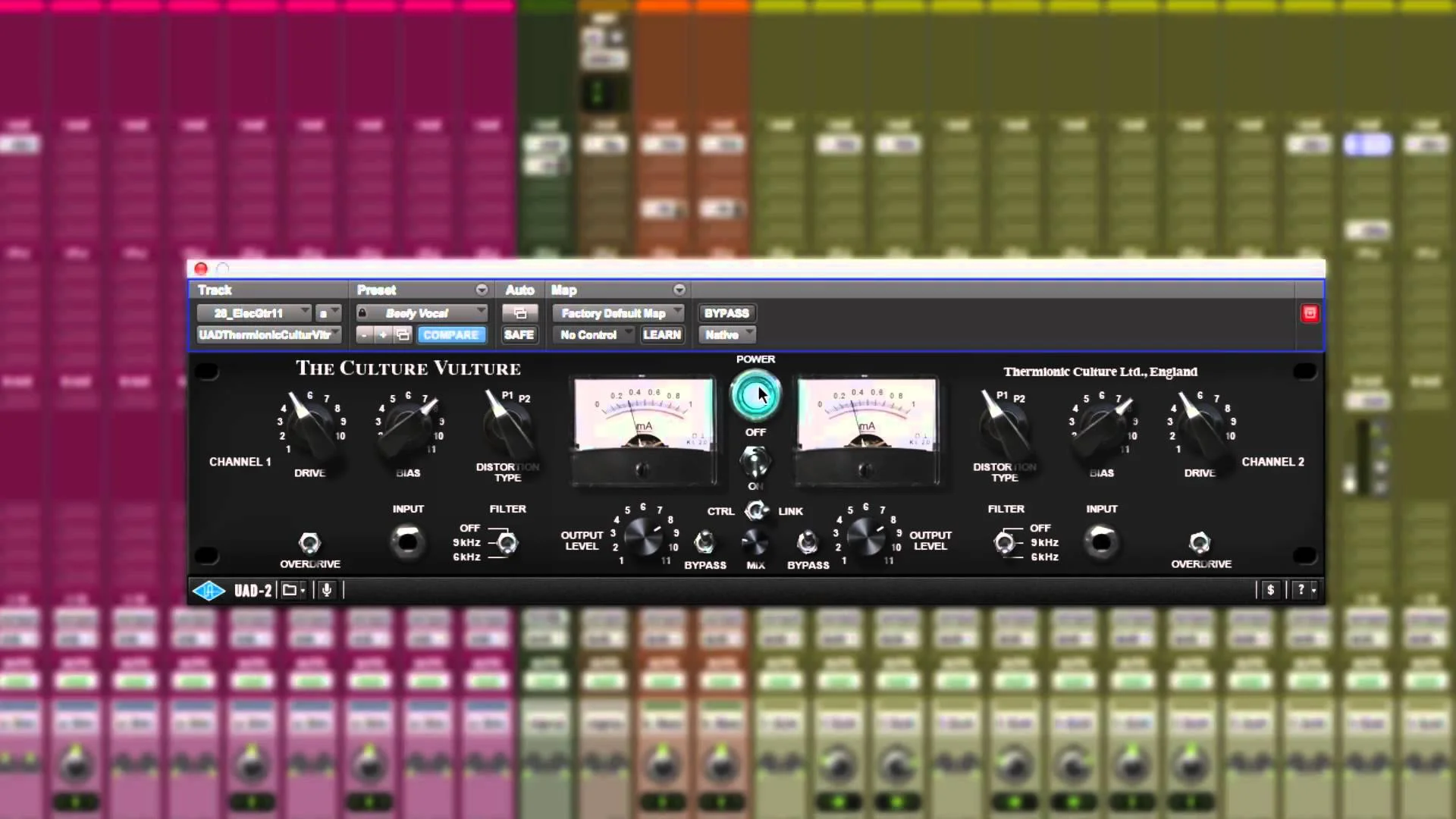This screenshot has height=819, width=1456.
Task: Click the next preset plus button
Action: (383, 334)
